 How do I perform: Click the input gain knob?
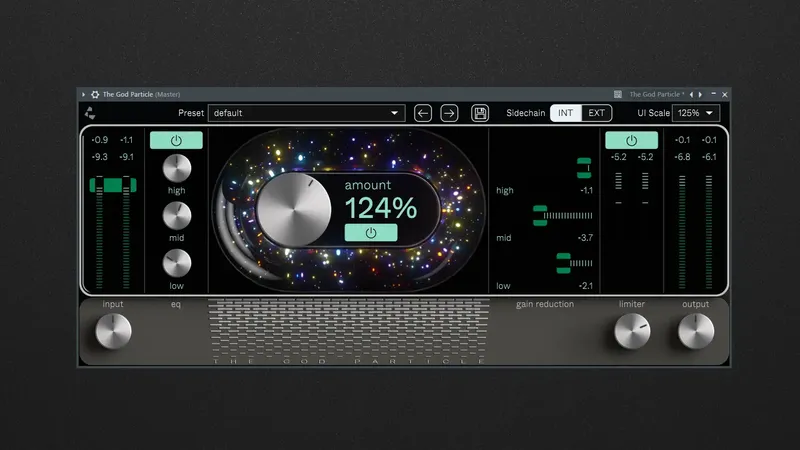point(113,331)
